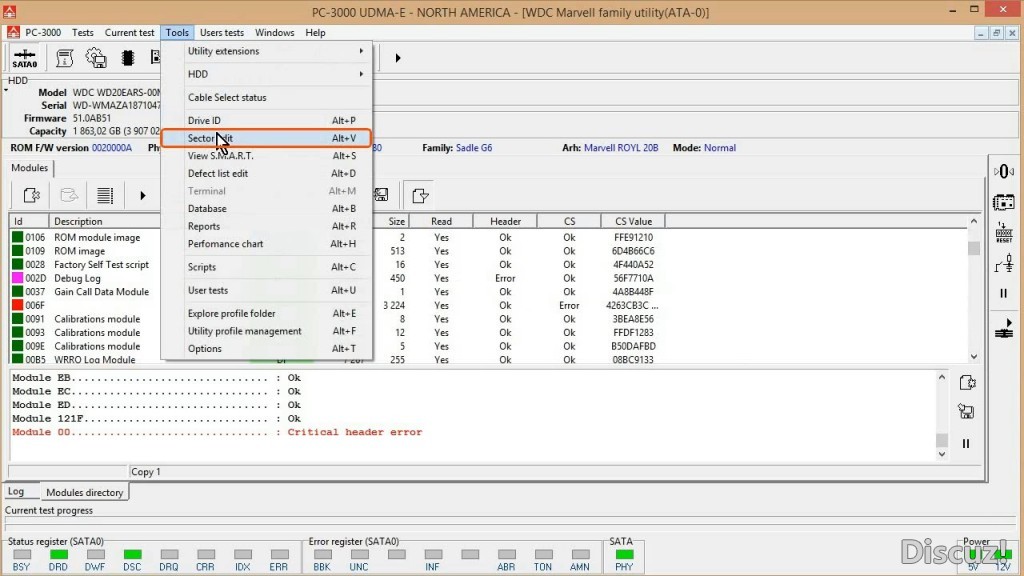1024x576 pixels.
Task: Select the Modules tab
Action: pyautogui.click(x=29, y=168)
